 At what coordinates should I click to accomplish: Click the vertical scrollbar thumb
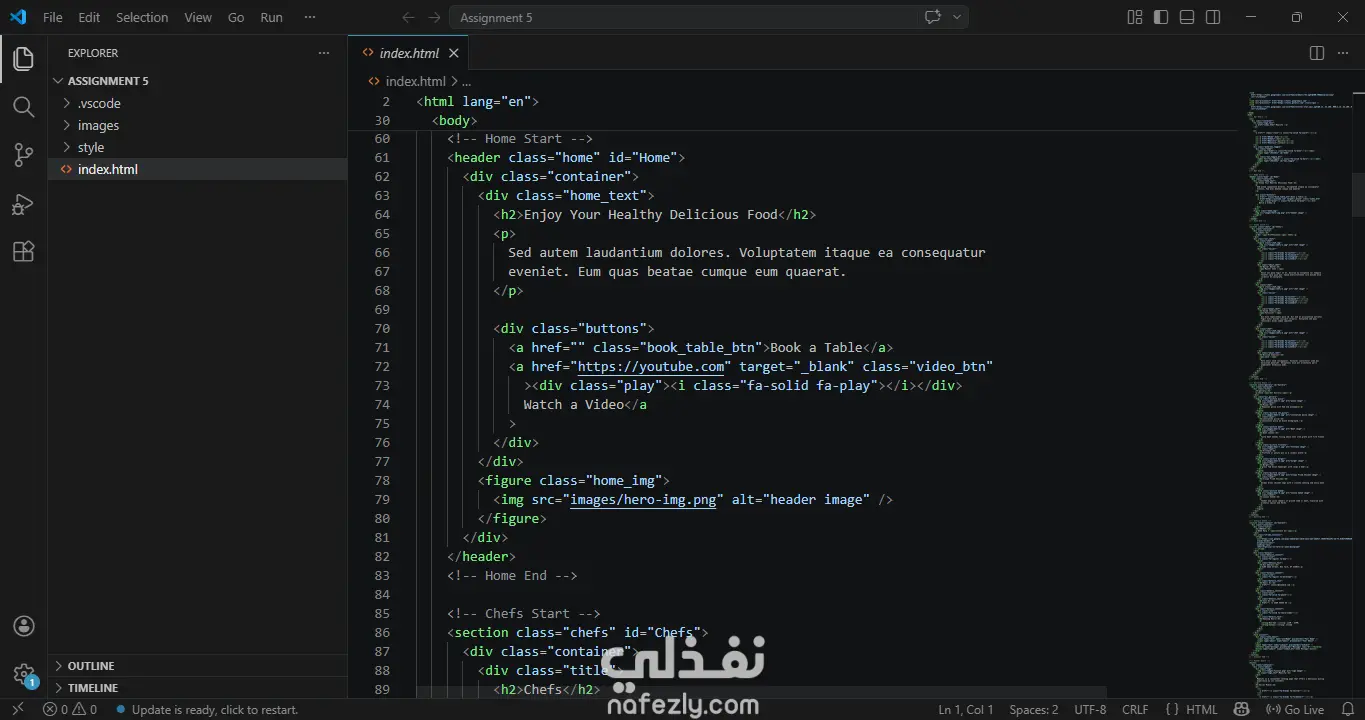[x=1358, y=194]
